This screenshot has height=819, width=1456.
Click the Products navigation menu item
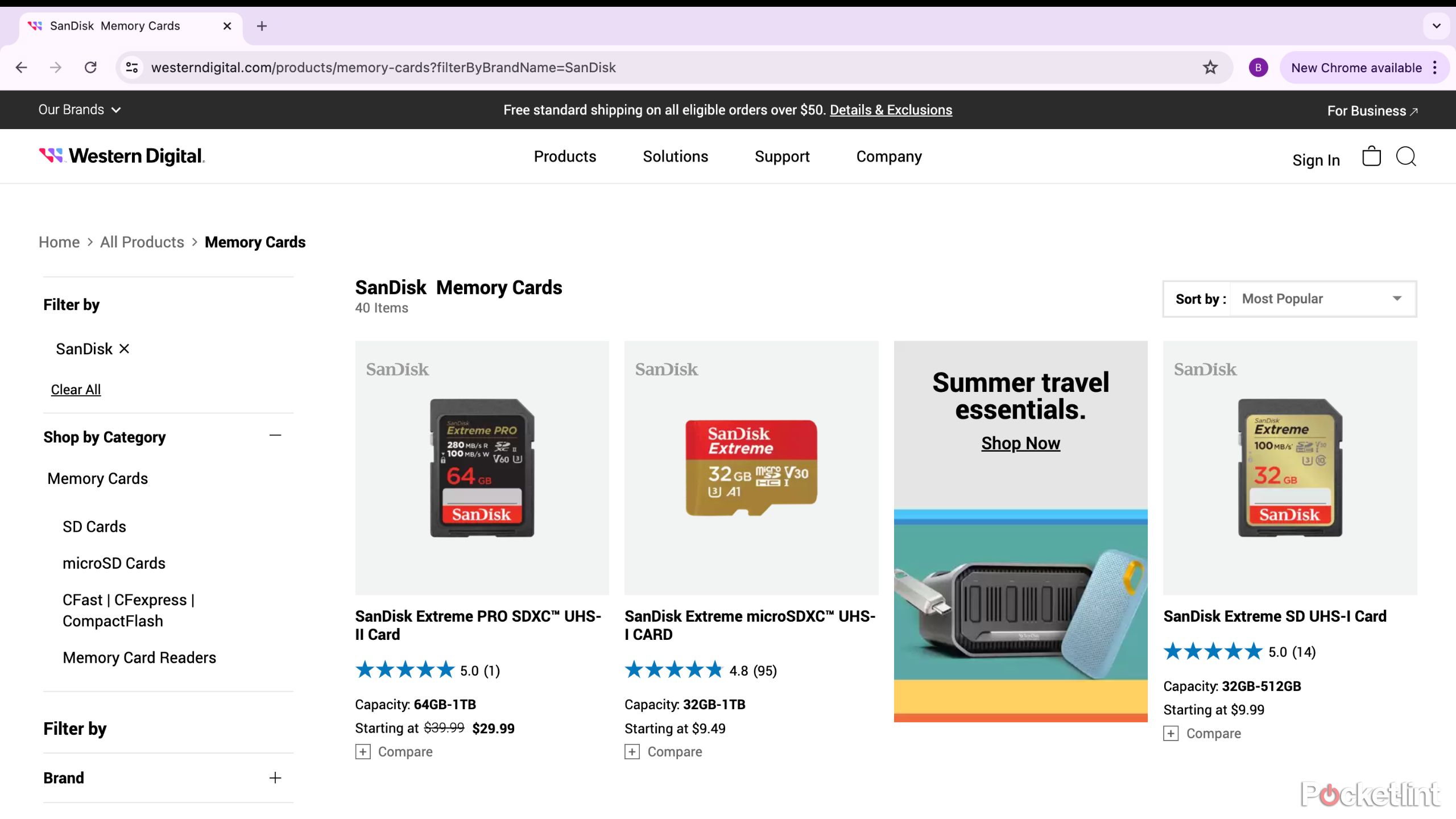(565, 156)
